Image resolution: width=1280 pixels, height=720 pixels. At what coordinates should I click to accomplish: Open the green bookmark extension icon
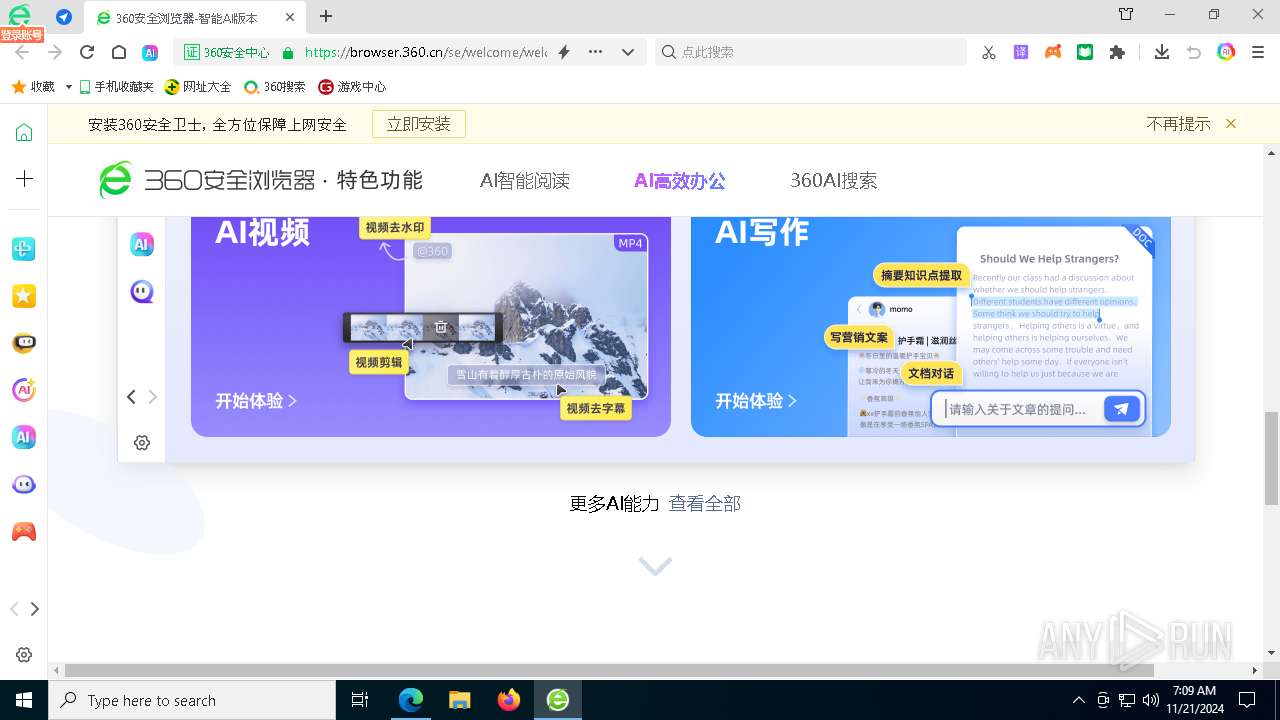[1085, 52]
